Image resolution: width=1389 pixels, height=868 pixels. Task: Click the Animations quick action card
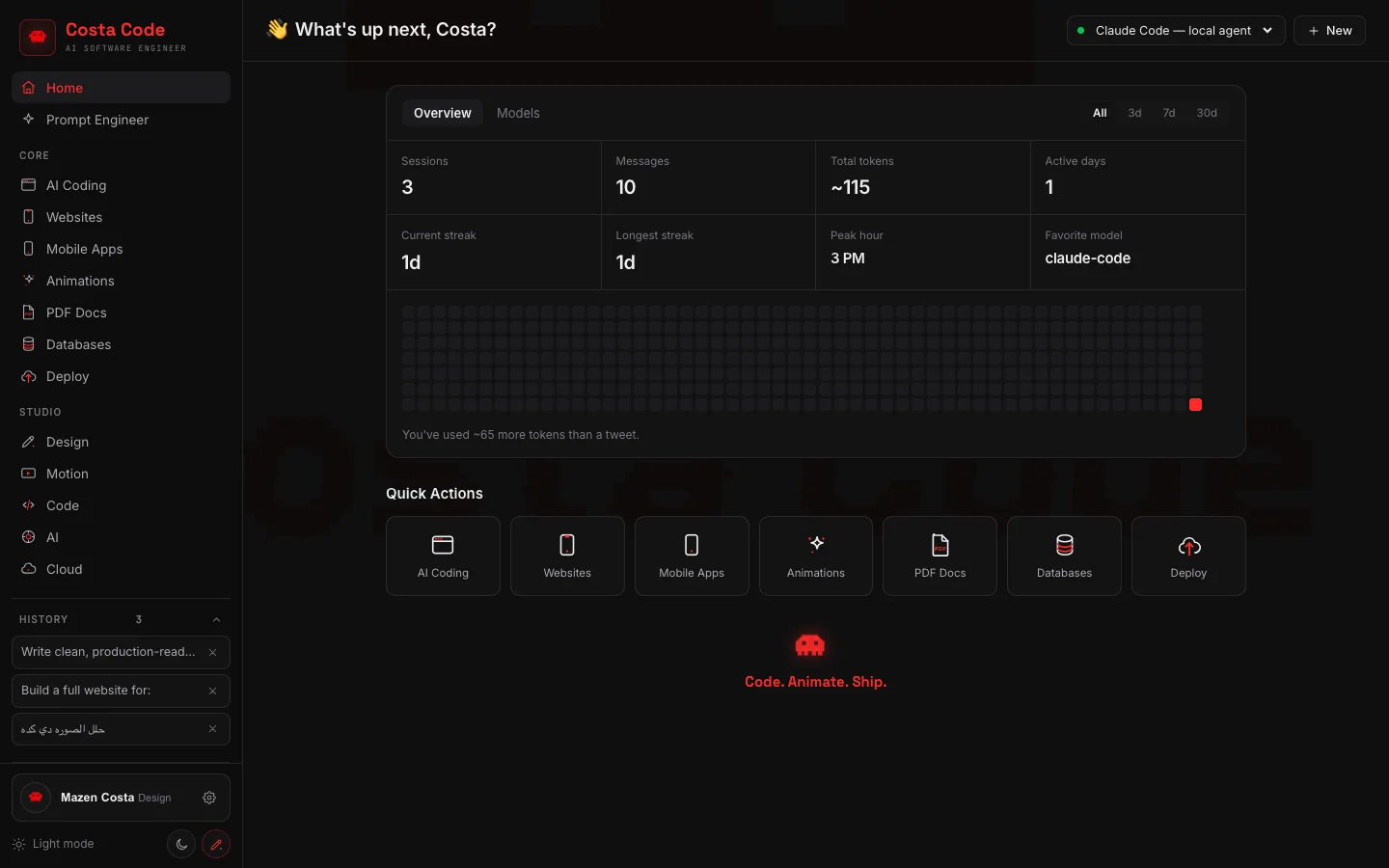point(816,556)
